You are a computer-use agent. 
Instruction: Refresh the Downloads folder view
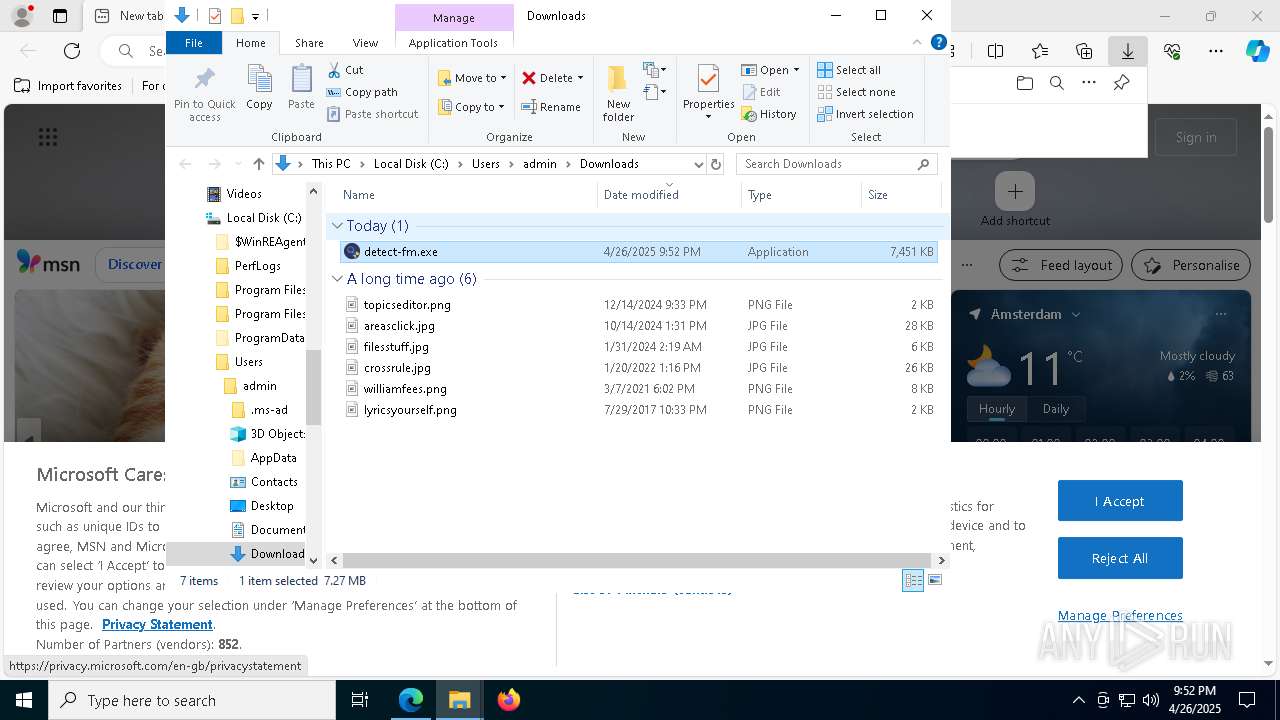coord(715,164)
